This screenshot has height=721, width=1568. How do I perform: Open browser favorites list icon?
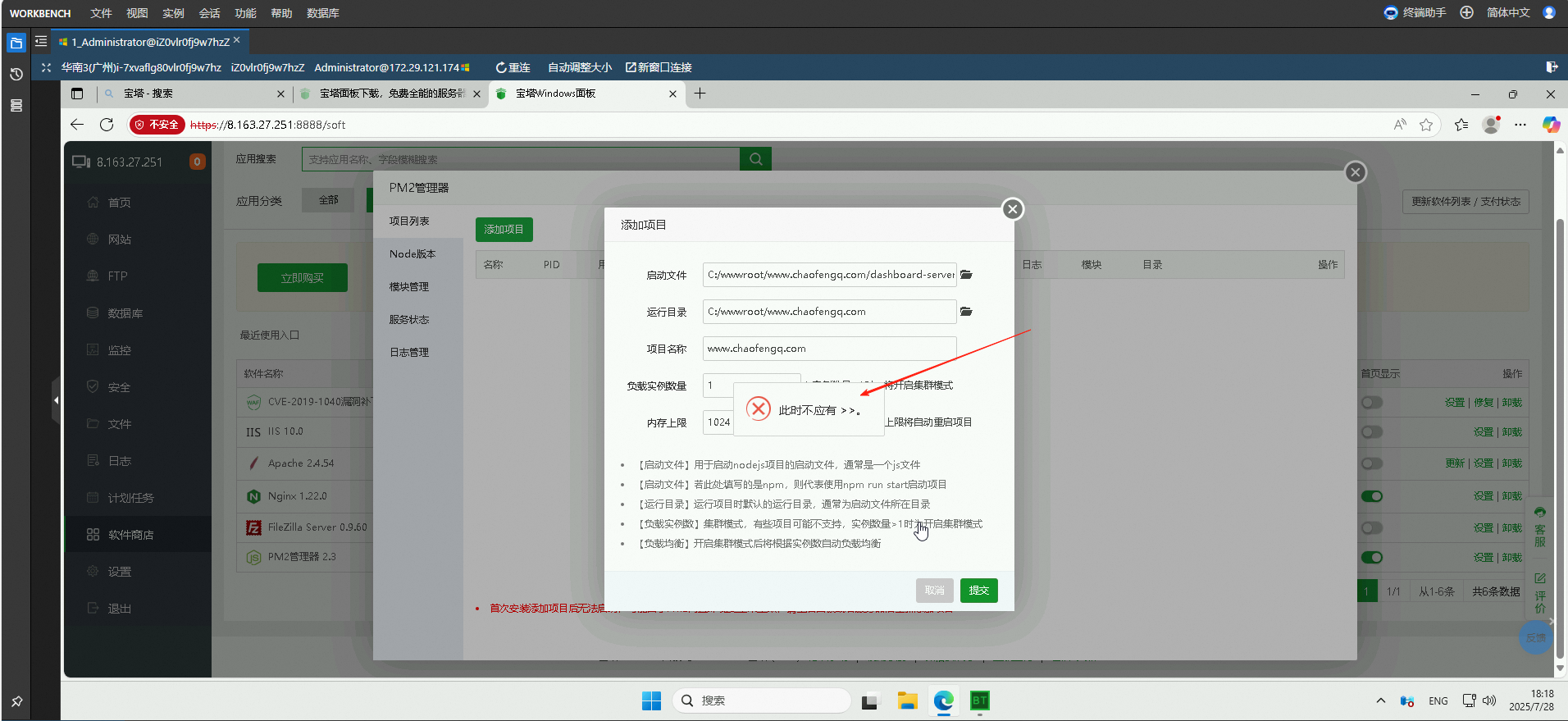point(1461,125)
